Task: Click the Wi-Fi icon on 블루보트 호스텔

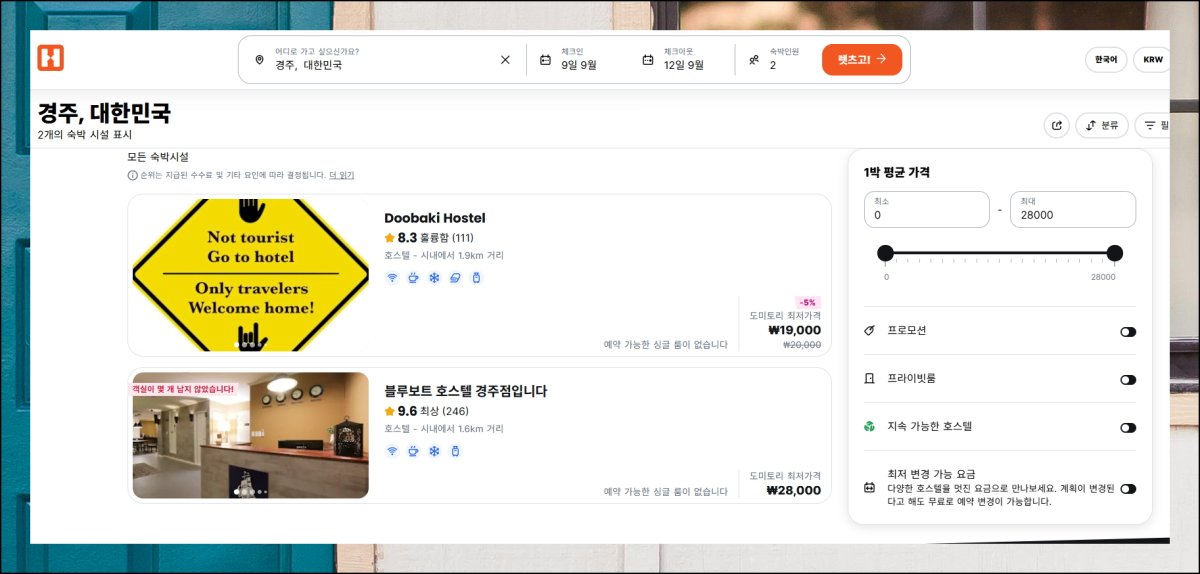Action: point(392,451)
